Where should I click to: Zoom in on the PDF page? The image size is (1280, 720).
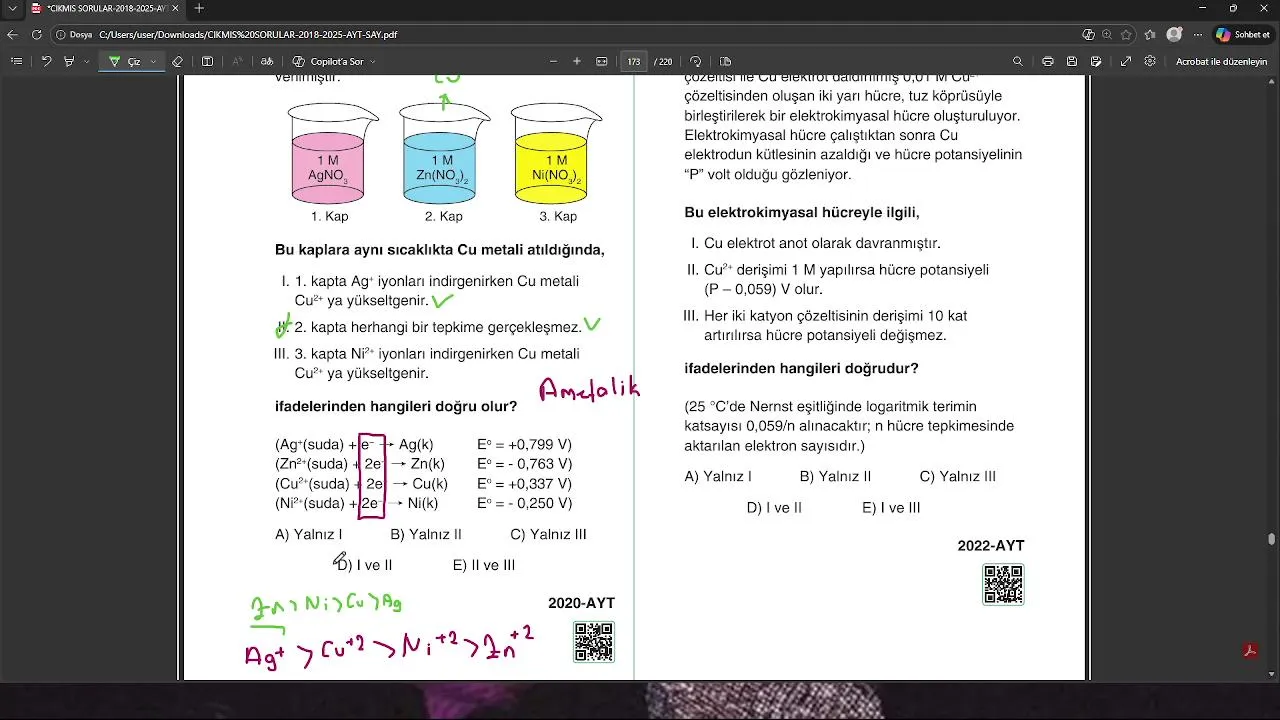coord(577,61)
